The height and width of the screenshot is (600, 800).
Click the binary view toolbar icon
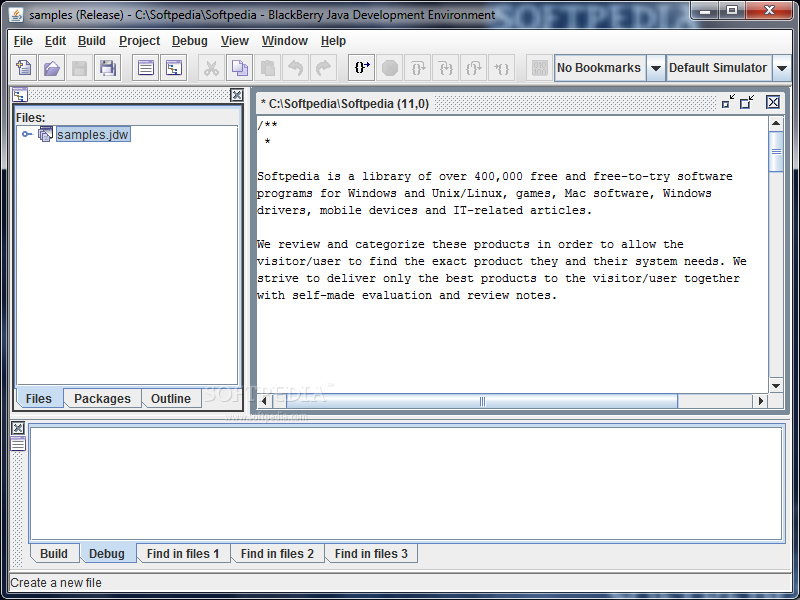pos(539,68)
